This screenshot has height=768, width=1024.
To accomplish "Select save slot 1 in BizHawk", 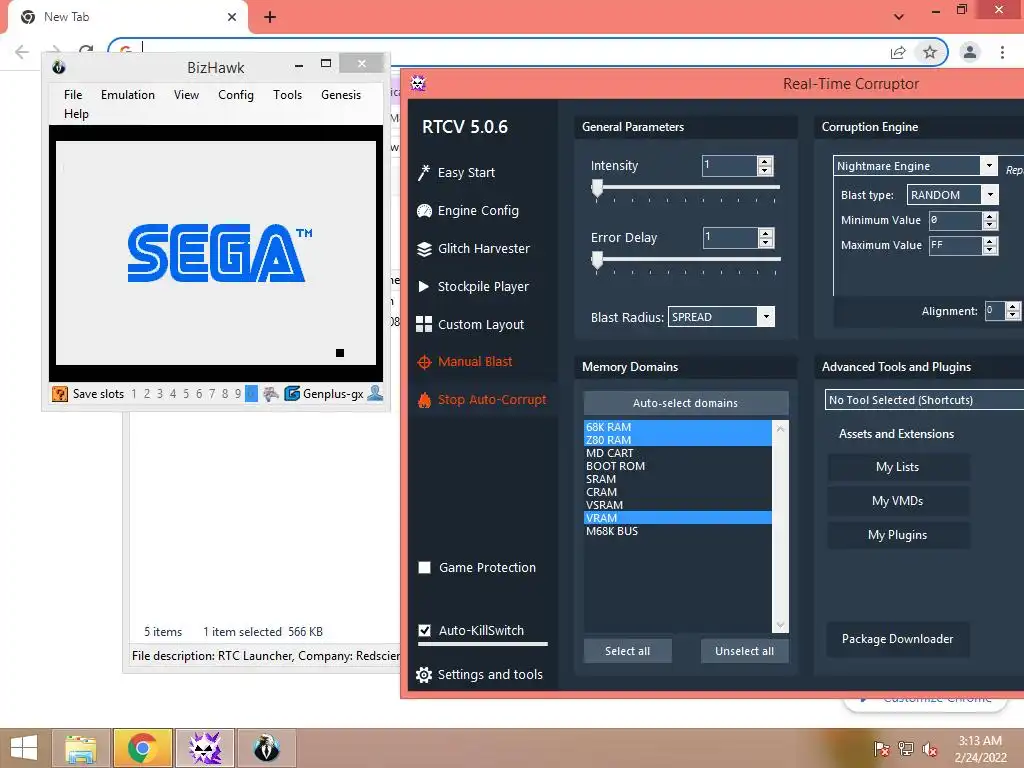I will click(x=134, y=394).
